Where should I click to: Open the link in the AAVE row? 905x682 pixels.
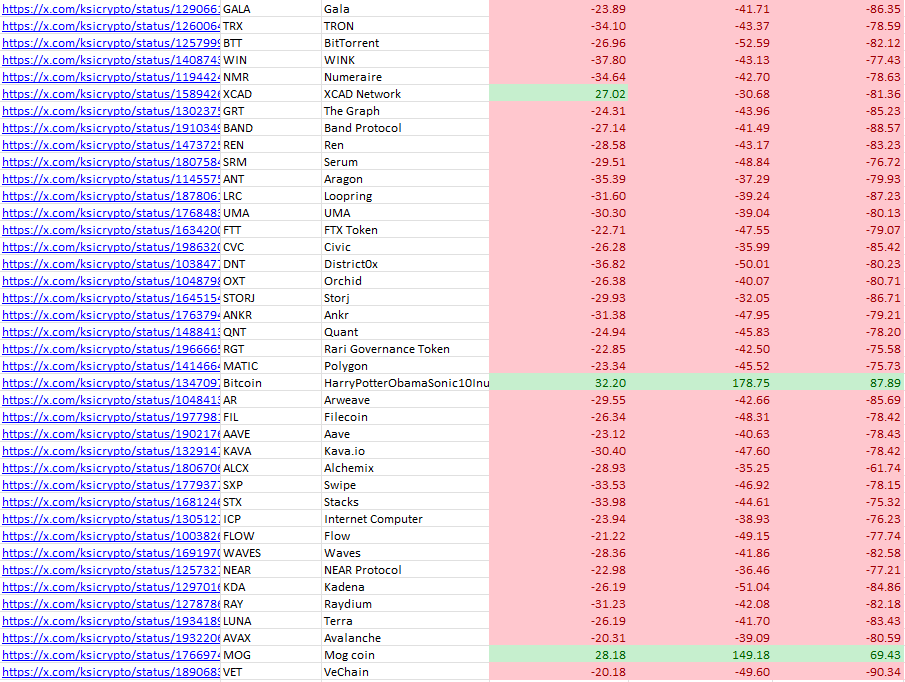[x=111, y=434]
